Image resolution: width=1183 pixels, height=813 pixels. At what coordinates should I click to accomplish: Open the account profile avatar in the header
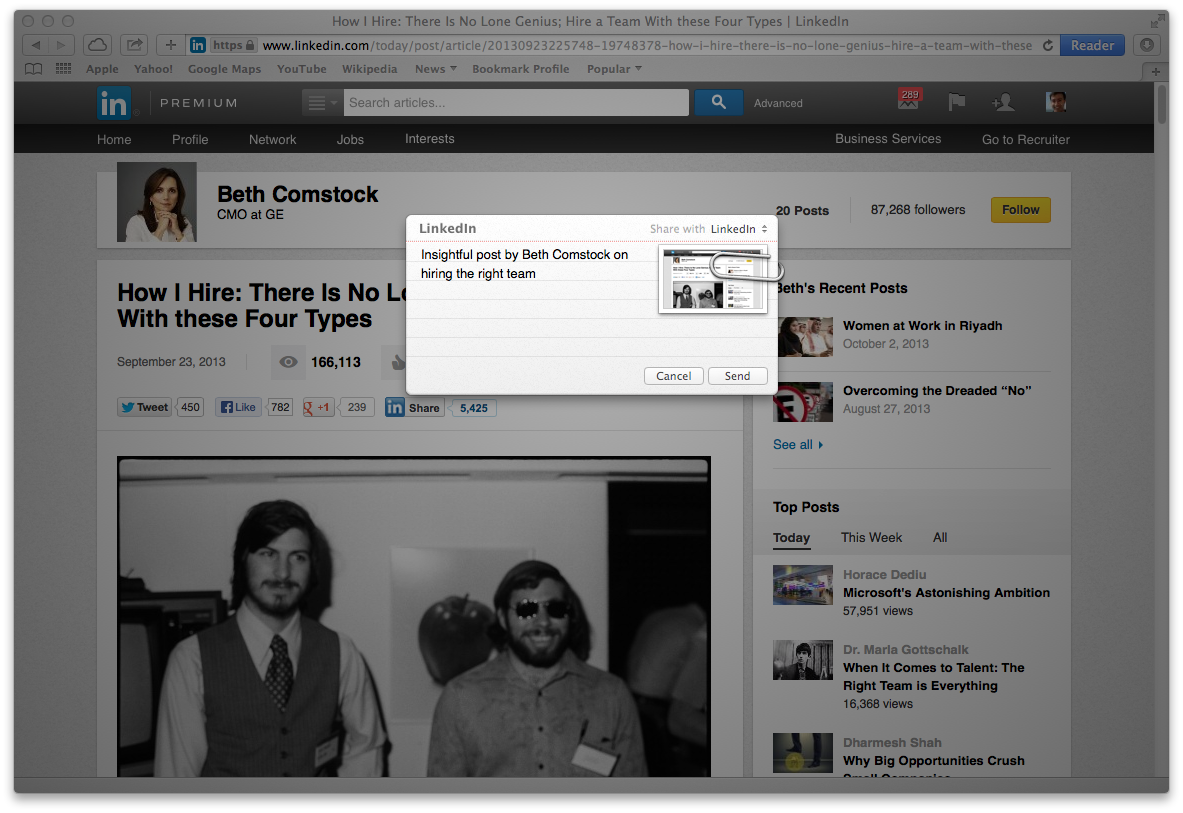pos(1056,102)
